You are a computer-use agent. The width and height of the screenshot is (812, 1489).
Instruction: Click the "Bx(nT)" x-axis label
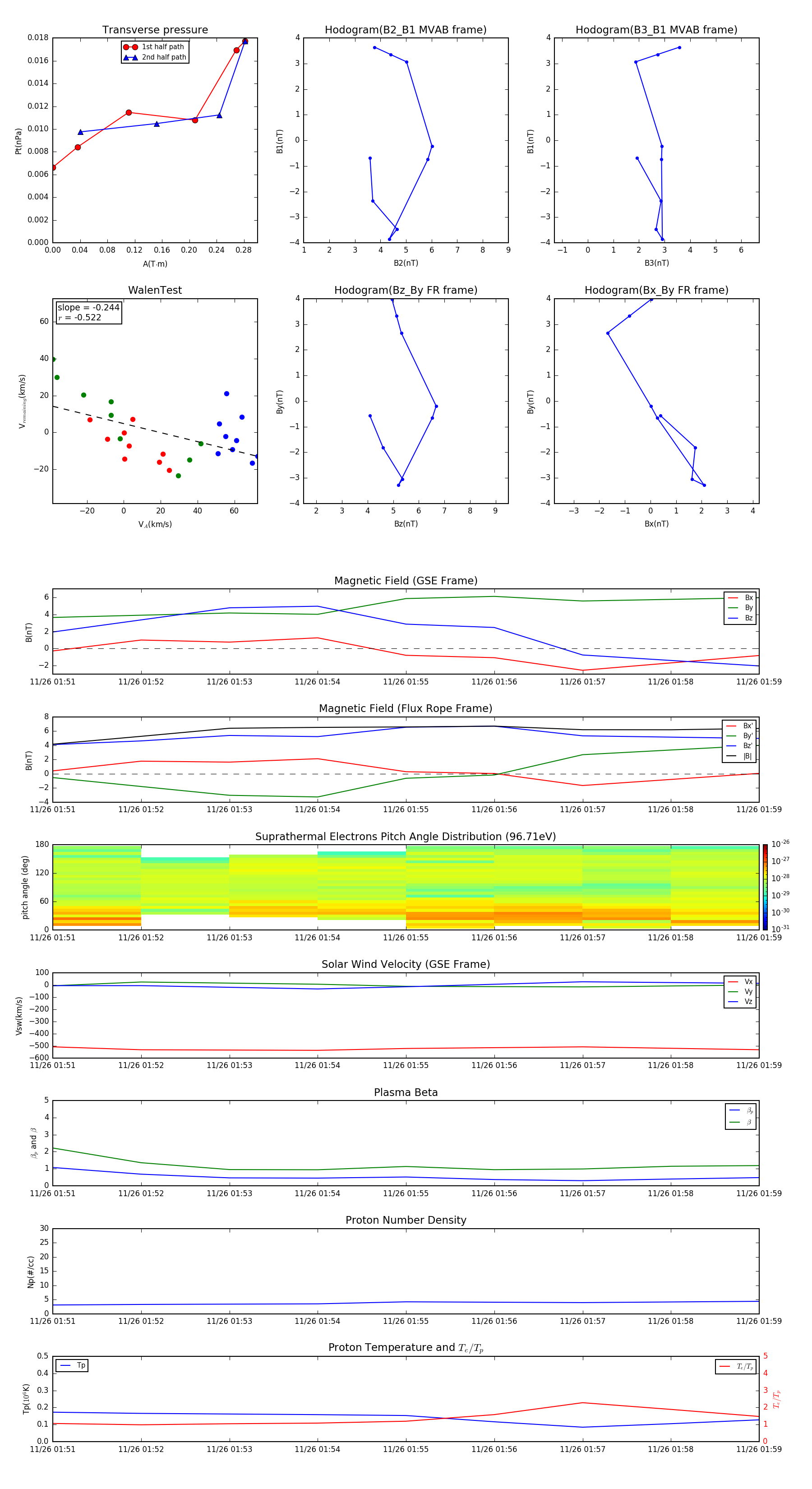(656, 524)
